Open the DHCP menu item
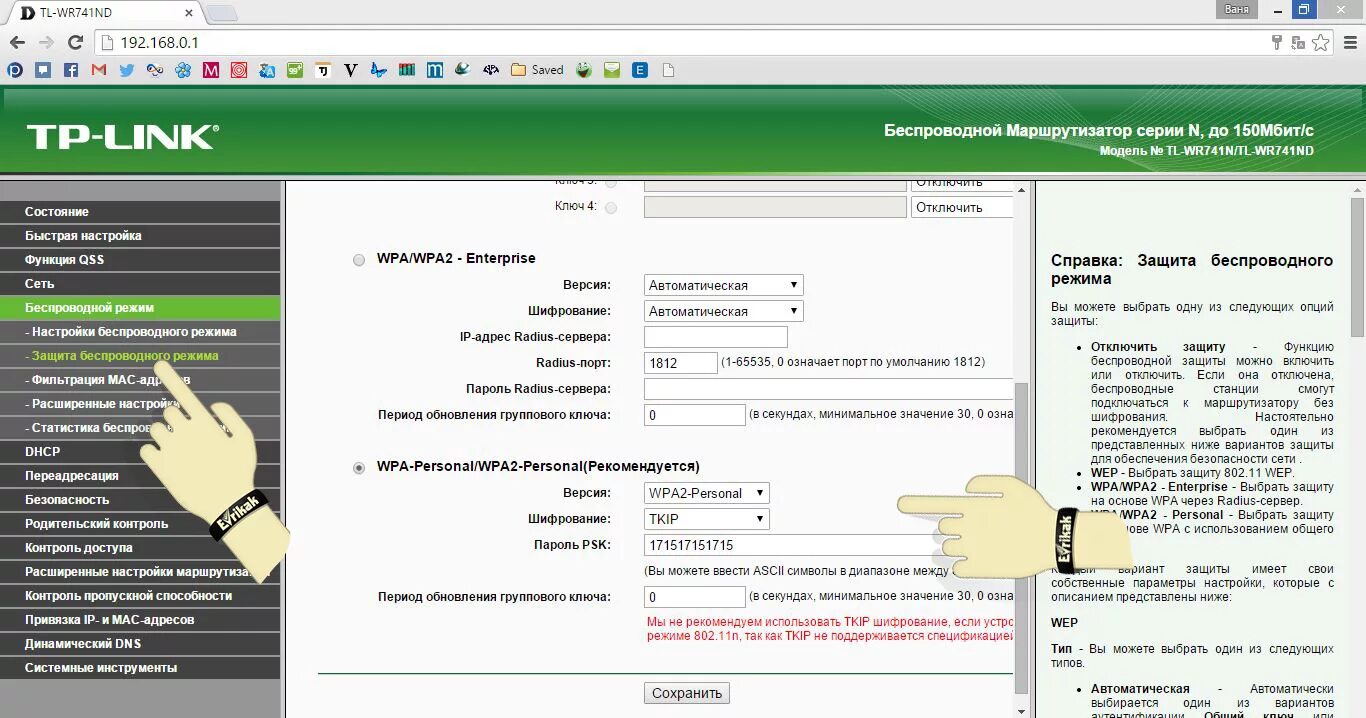Image resolution: width=1366 pixels, height=718 pixels. pos(140,452)
